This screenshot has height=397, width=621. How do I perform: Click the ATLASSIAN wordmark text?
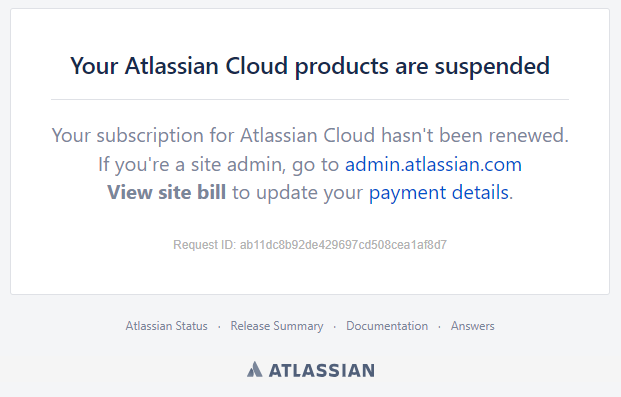tap(322, 370)
